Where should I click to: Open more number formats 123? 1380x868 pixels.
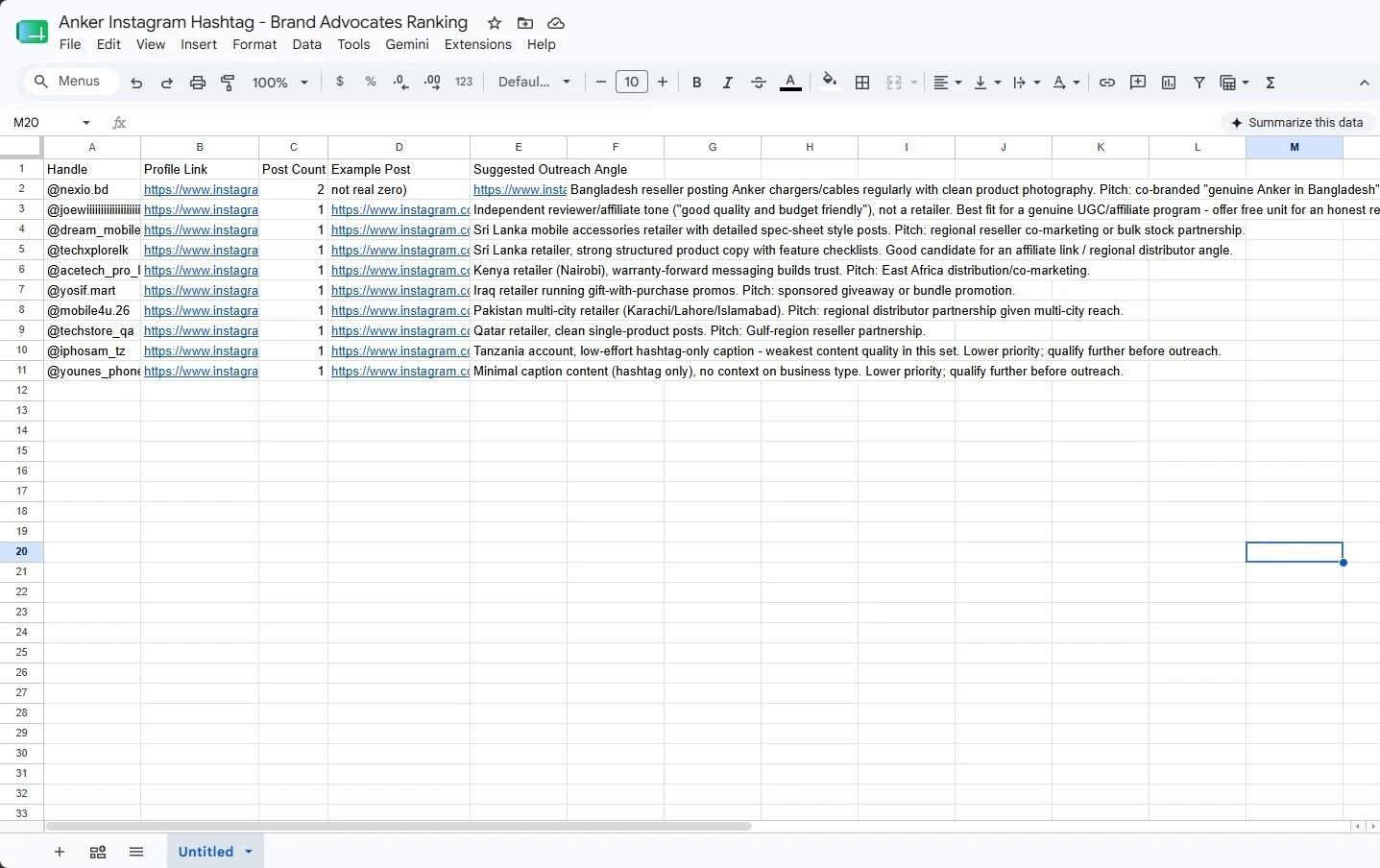coord(464,83)
